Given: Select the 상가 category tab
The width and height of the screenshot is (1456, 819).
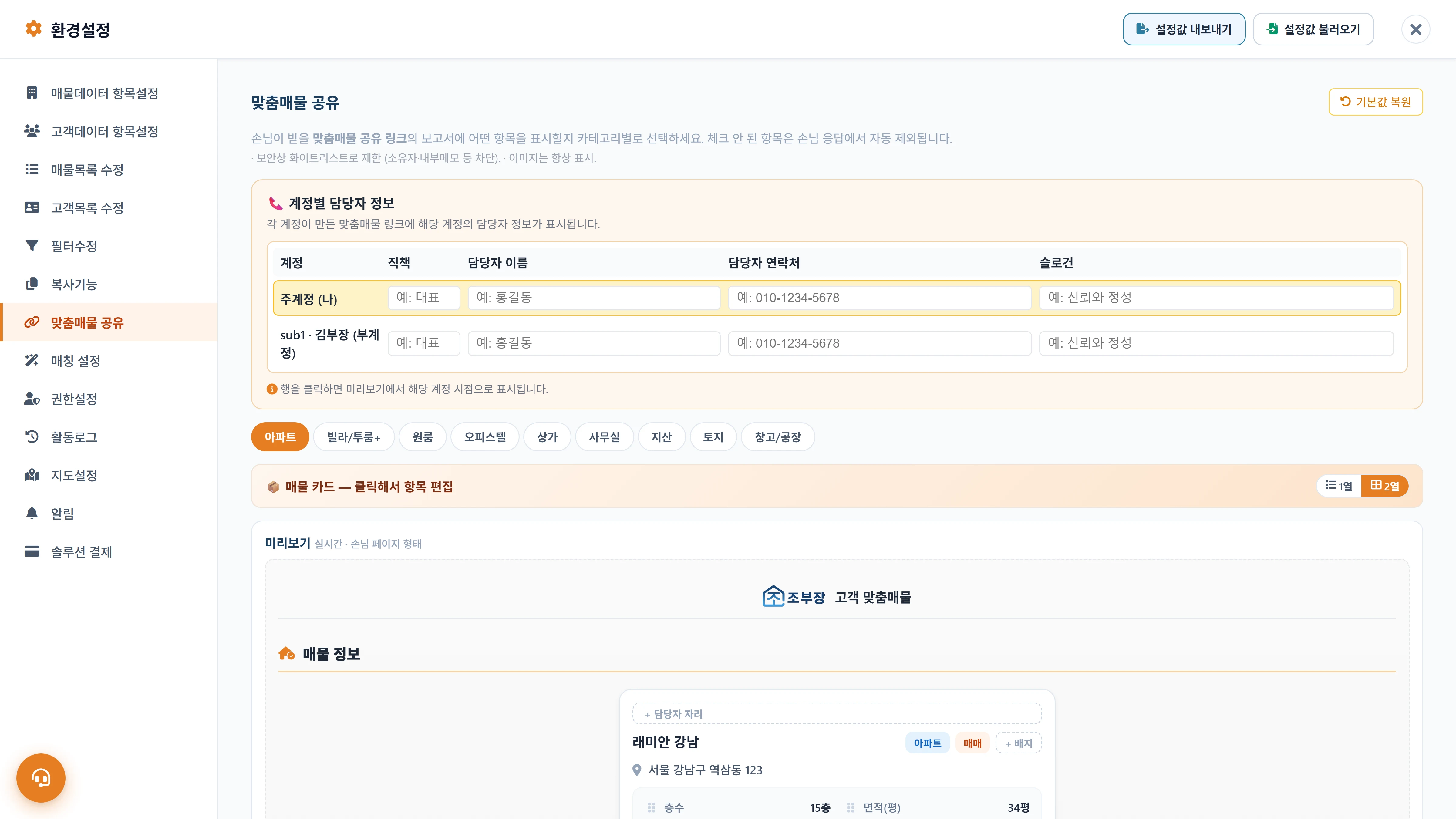Looking at the screenshot, I should tap(547, 437).
